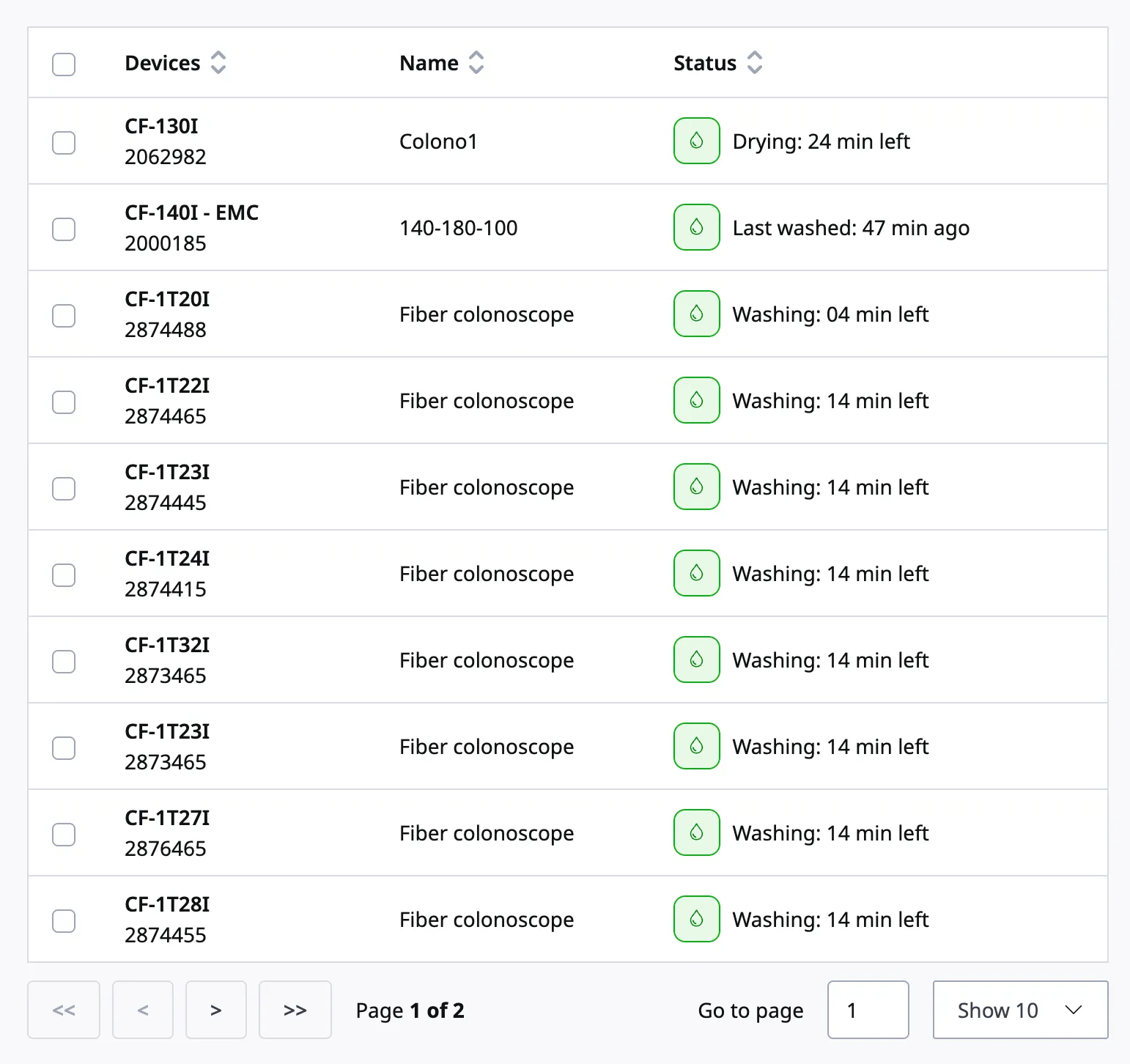1130x1064 pixels.
Task: Select the checkbox beside CF-1T24I
Action: coord(64,575)
